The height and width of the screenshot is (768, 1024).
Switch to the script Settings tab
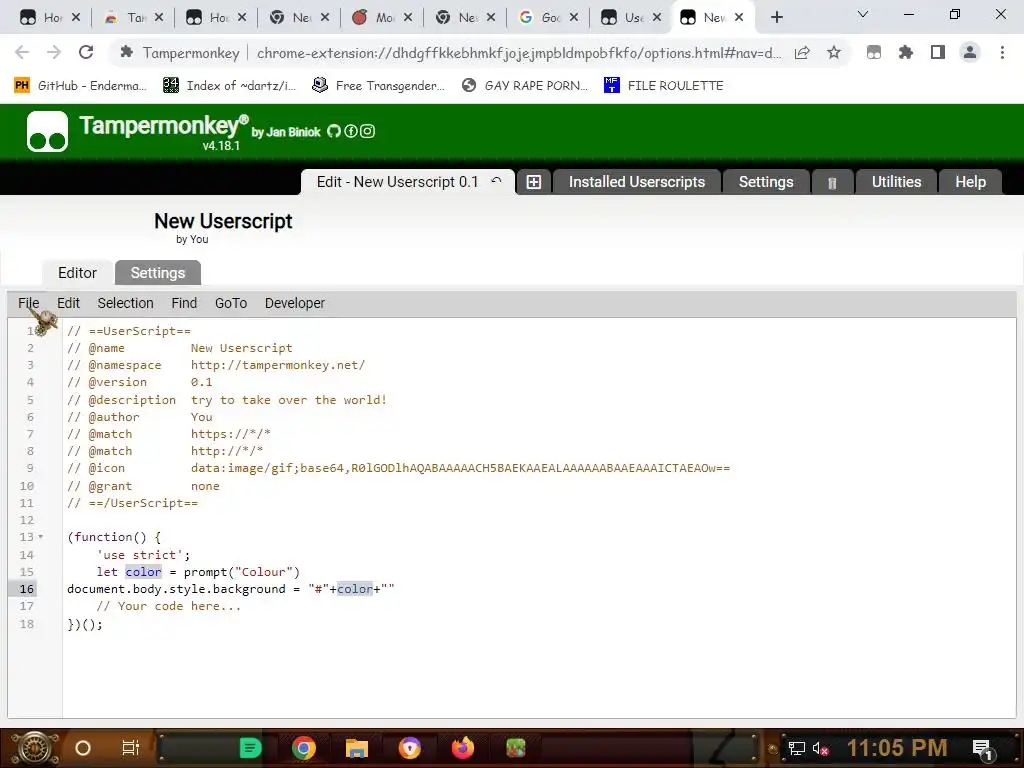click(157, 273)
